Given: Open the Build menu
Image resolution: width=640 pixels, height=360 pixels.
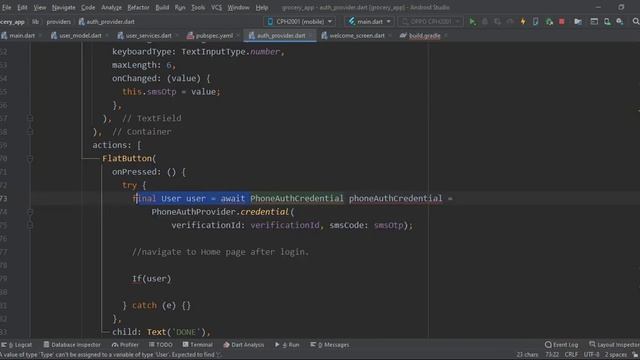Looking at the screenshot, I should tap(162, 7).
